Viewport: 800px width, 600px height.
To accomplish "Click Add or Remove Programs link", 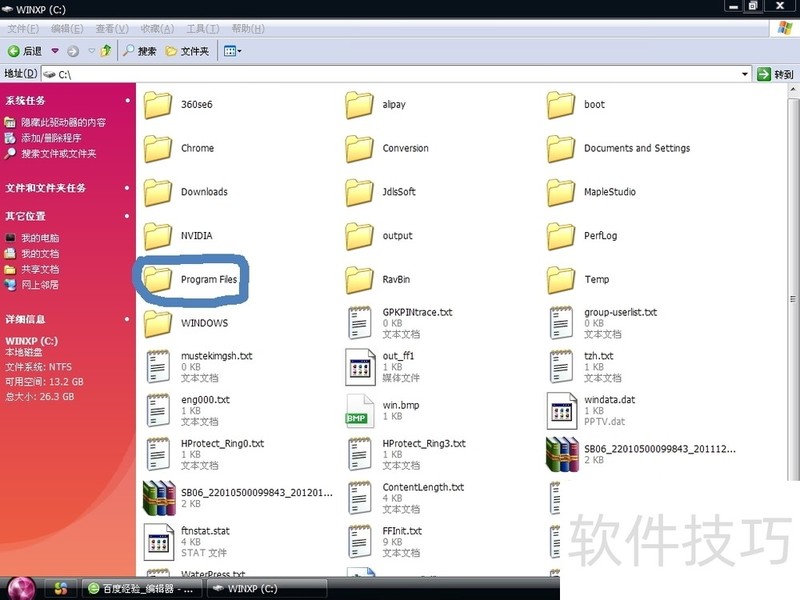I will click(43, 138).
